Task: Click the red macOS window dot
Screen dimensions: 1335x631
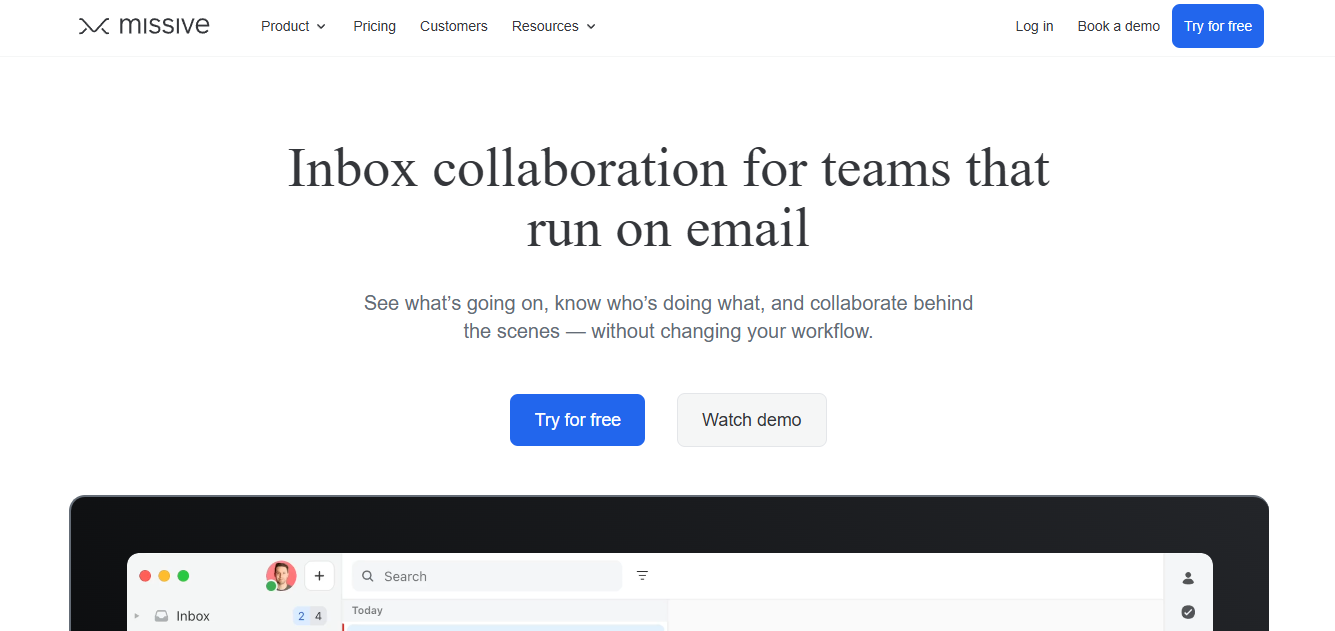Action: 145,576
